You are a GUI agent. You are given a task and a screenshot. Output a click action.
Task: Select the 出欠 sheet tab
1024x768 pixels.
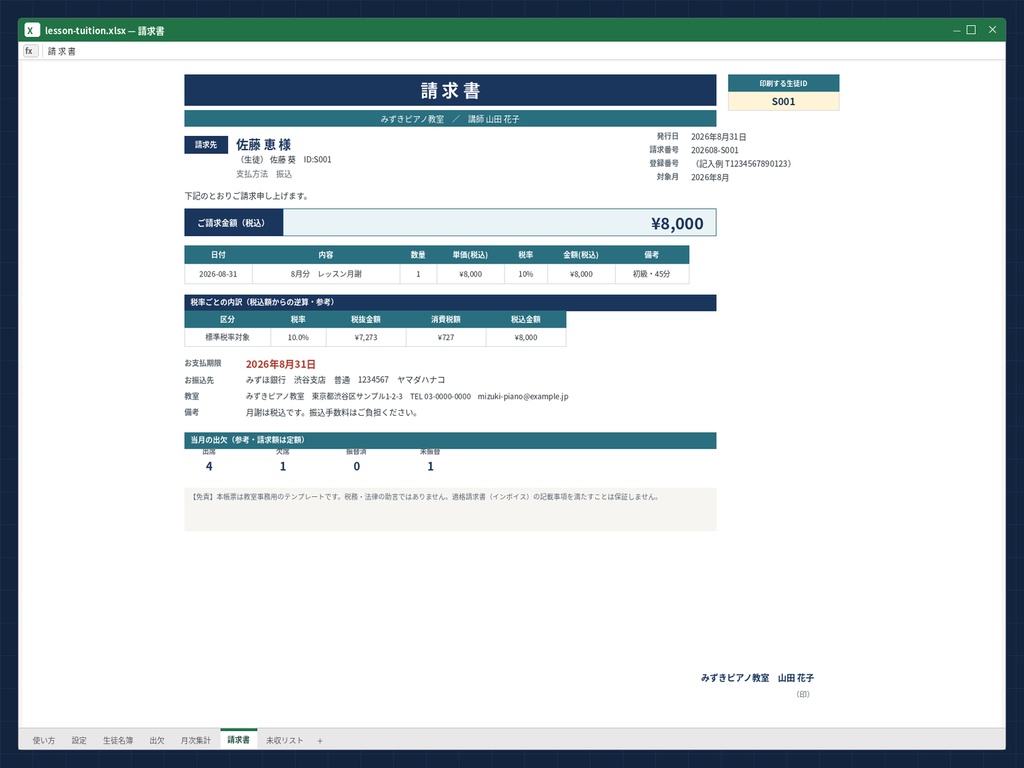[157, 741]
